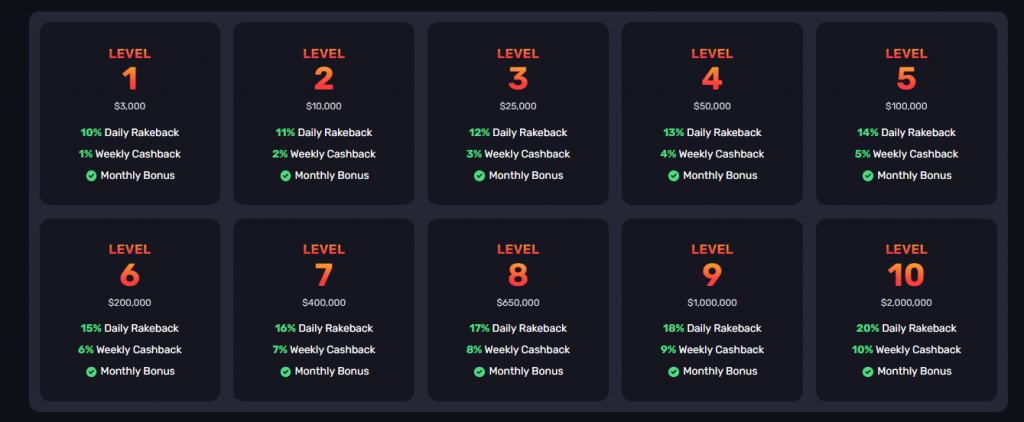Click the 9% Weekly Cashback line
Screen dimensions: 1024x422
(x=712, y=349)
